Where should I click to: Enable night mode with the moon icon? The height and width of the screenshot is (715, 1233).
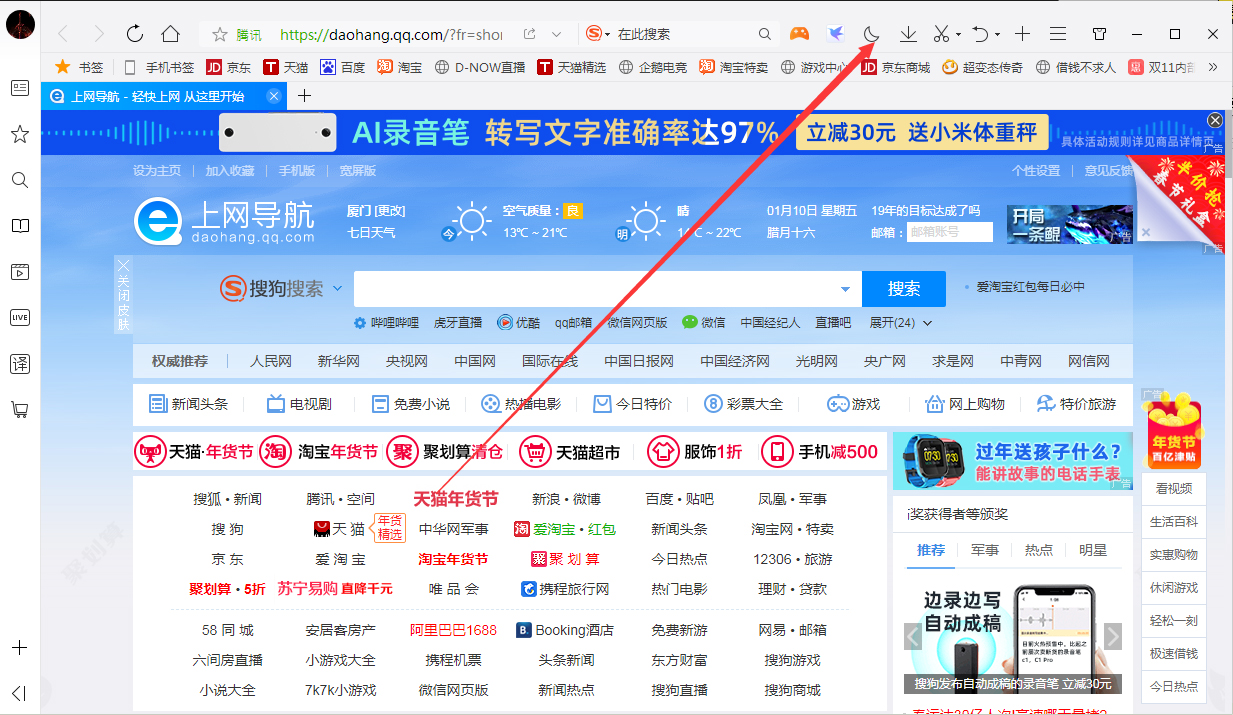coord(870,33)
